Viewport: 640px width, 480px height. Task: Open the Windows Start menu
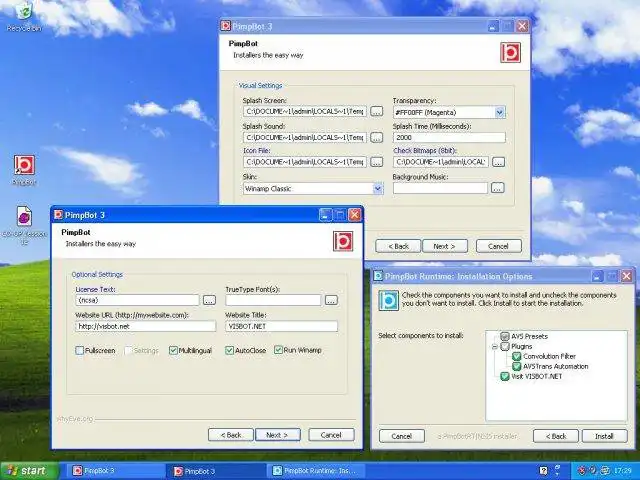(29, 471)
